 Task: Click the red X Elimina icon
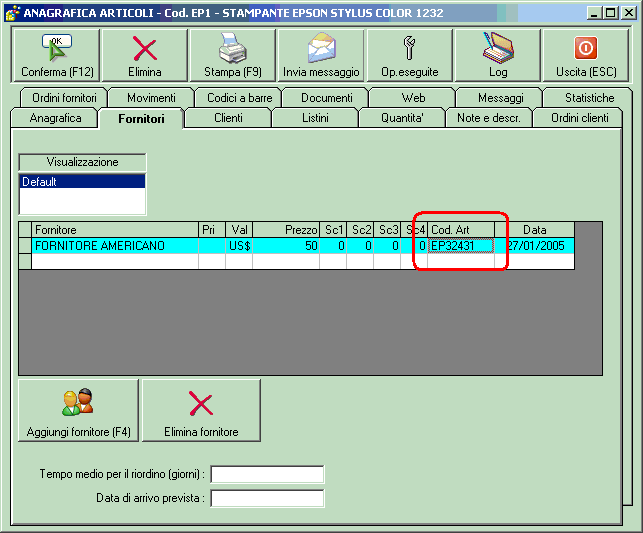coord(145,48)
